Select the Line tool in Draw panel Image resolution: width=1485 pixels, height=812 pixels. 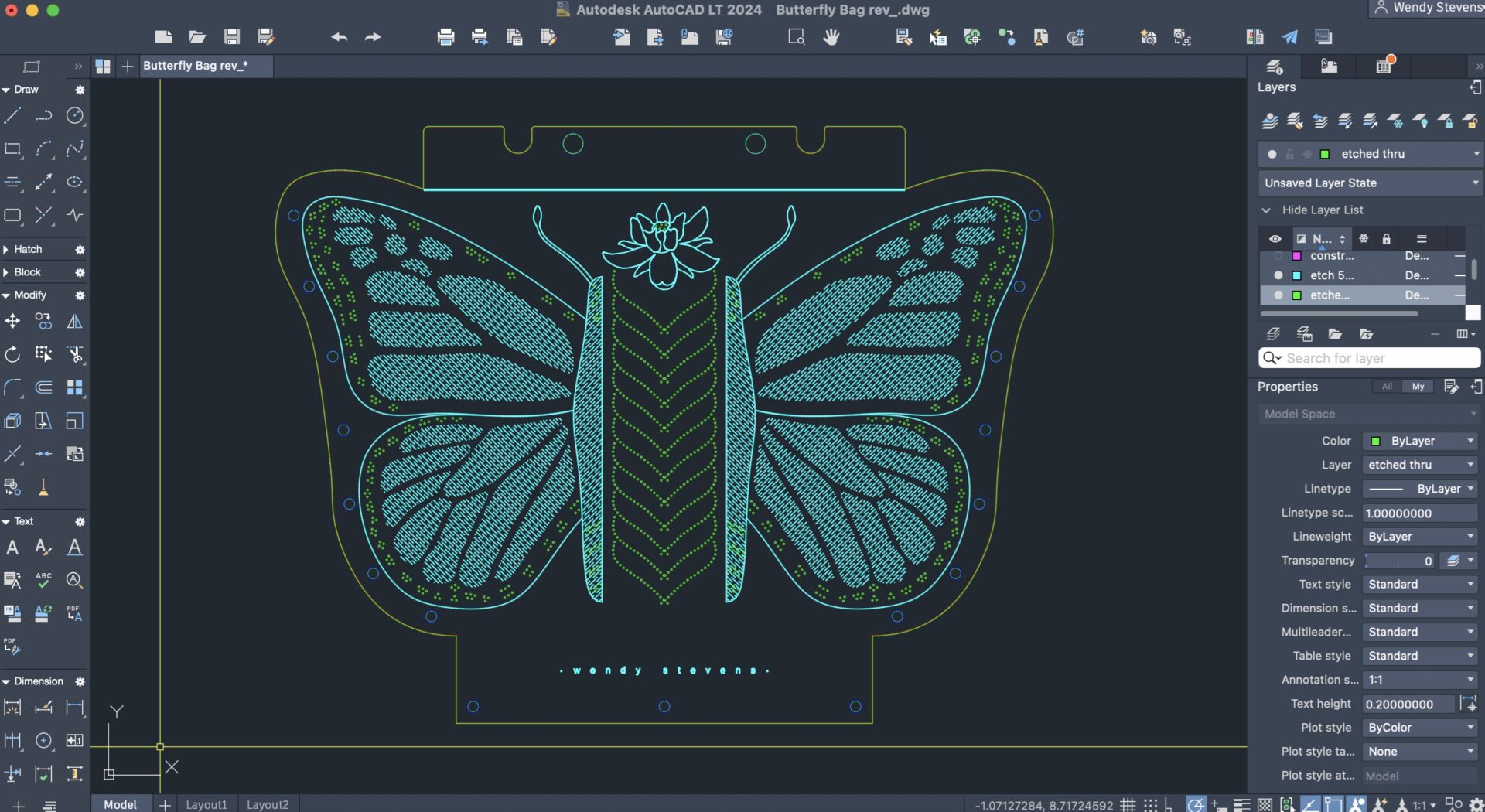[13, 116]
